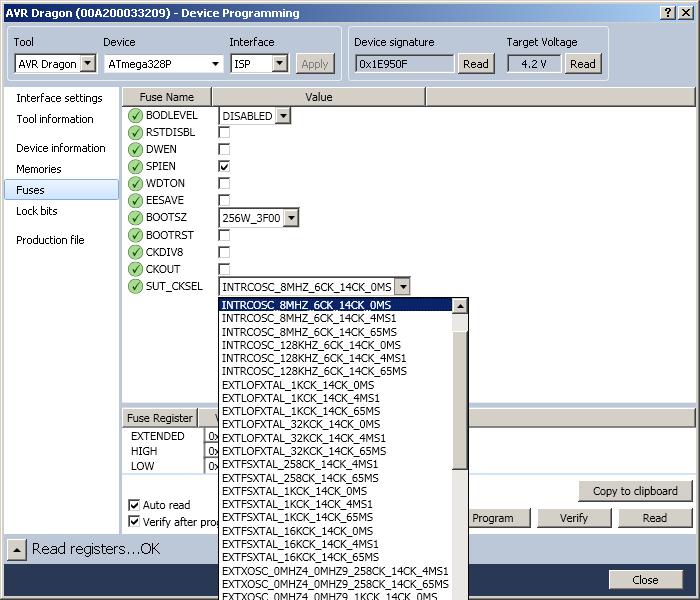Screen dimensions: 700x600
Task: Click the help question mark in title bar
Action: pyautogui.click(x=667, y=12)
